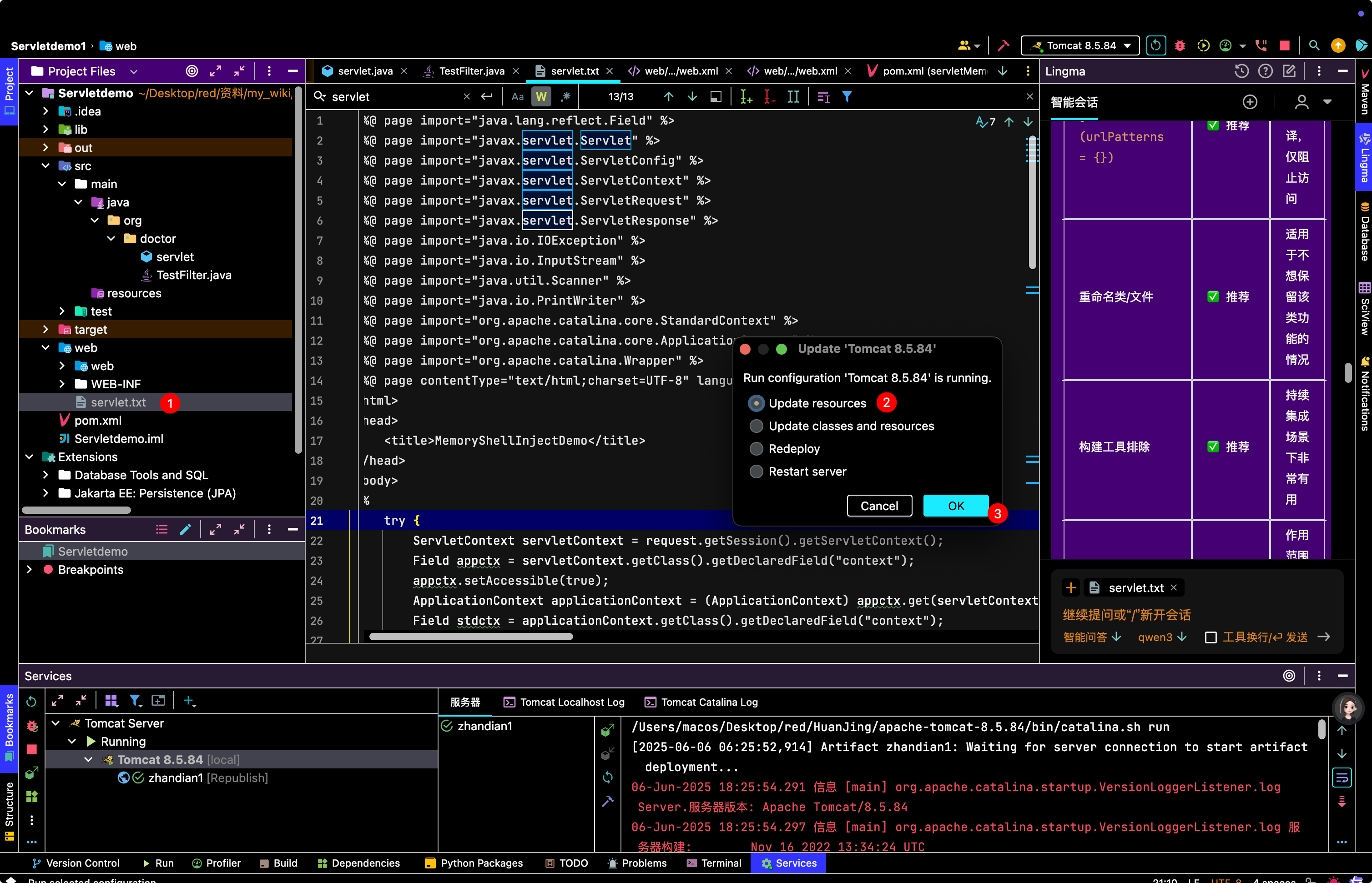Image resolution: width=1372 pixels, height=883 pixels.
Task: Enable the 工具换行 checkbox in Lingma
Action: tap(1211, 637)
